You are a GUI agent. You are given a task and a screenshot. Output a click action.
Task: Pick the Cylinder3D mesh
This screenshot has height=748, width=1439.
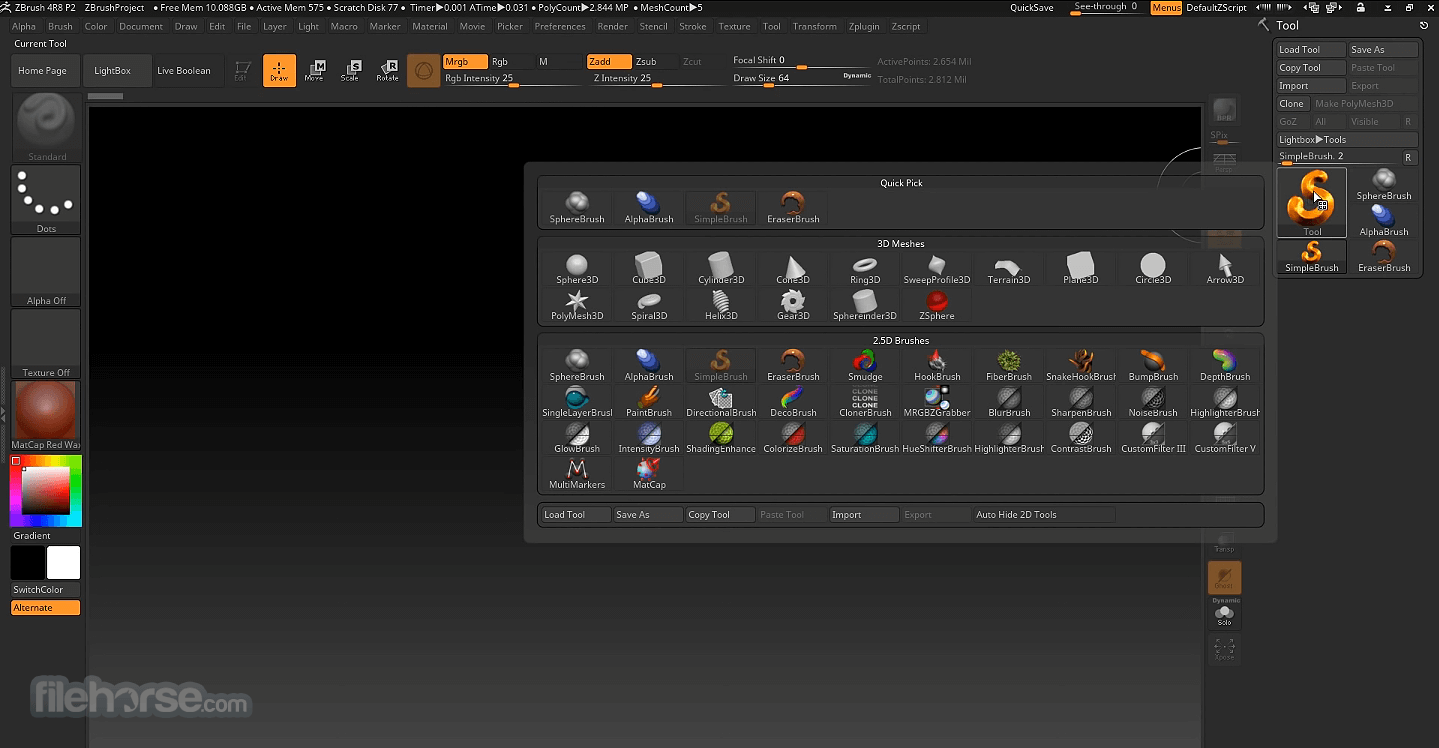pos(721,269)
